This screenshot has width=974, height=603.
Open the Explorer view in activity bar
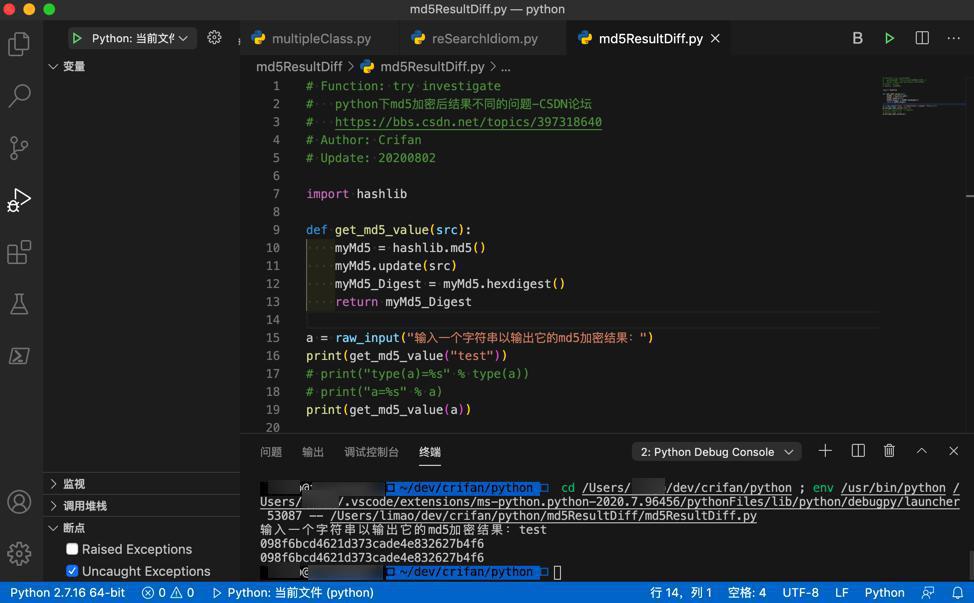[x=19, y=44]
